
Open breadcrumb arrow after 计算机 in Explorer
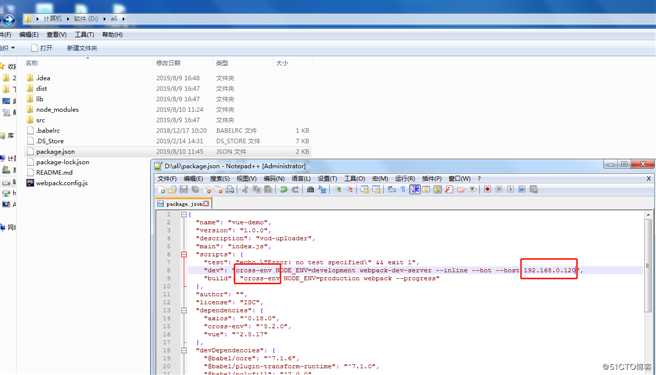67,19
